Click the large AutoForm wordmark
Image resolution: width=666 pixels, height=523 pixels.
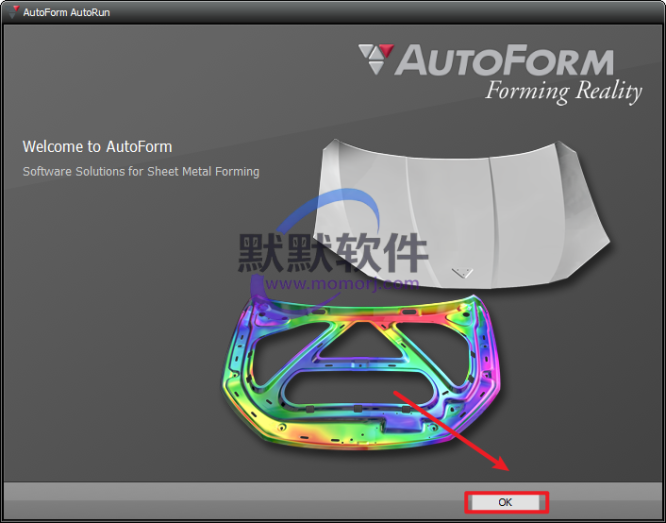(504, 62)
